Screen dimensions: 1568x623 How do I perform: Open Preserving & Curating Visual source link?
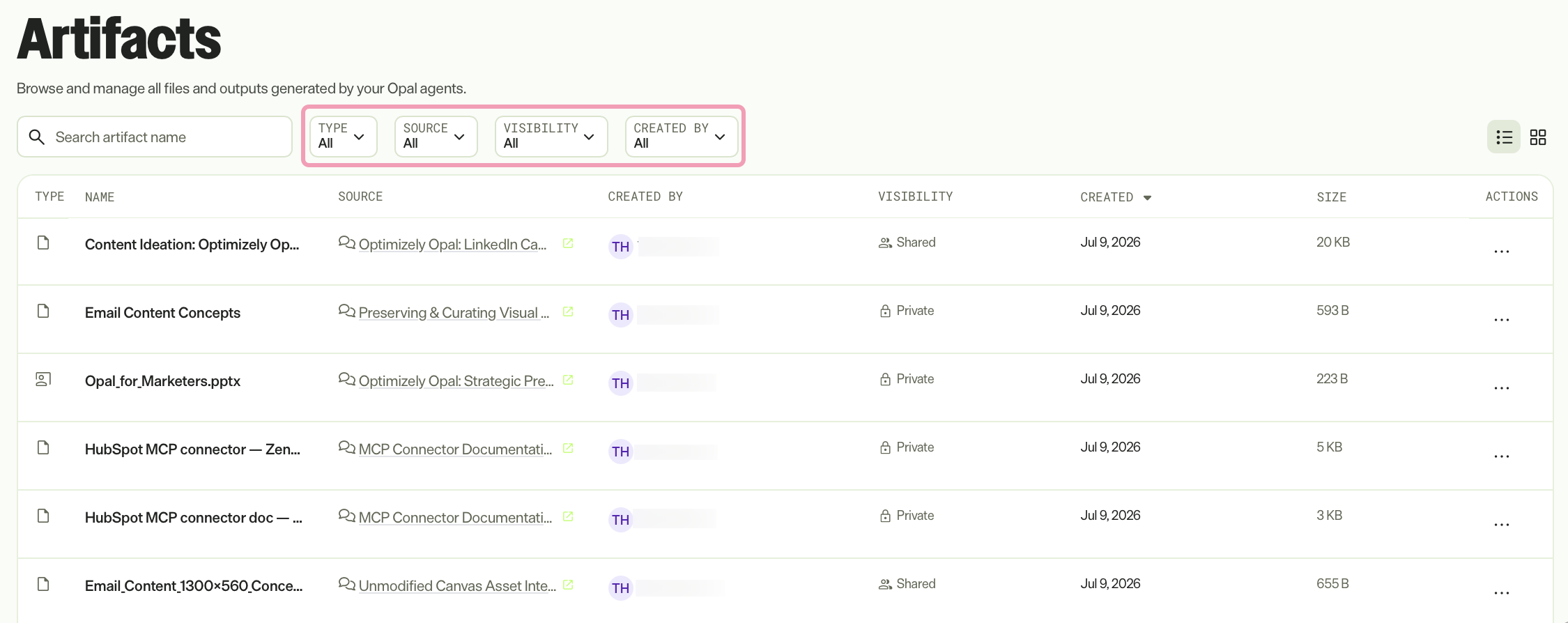tap(454, 313)
